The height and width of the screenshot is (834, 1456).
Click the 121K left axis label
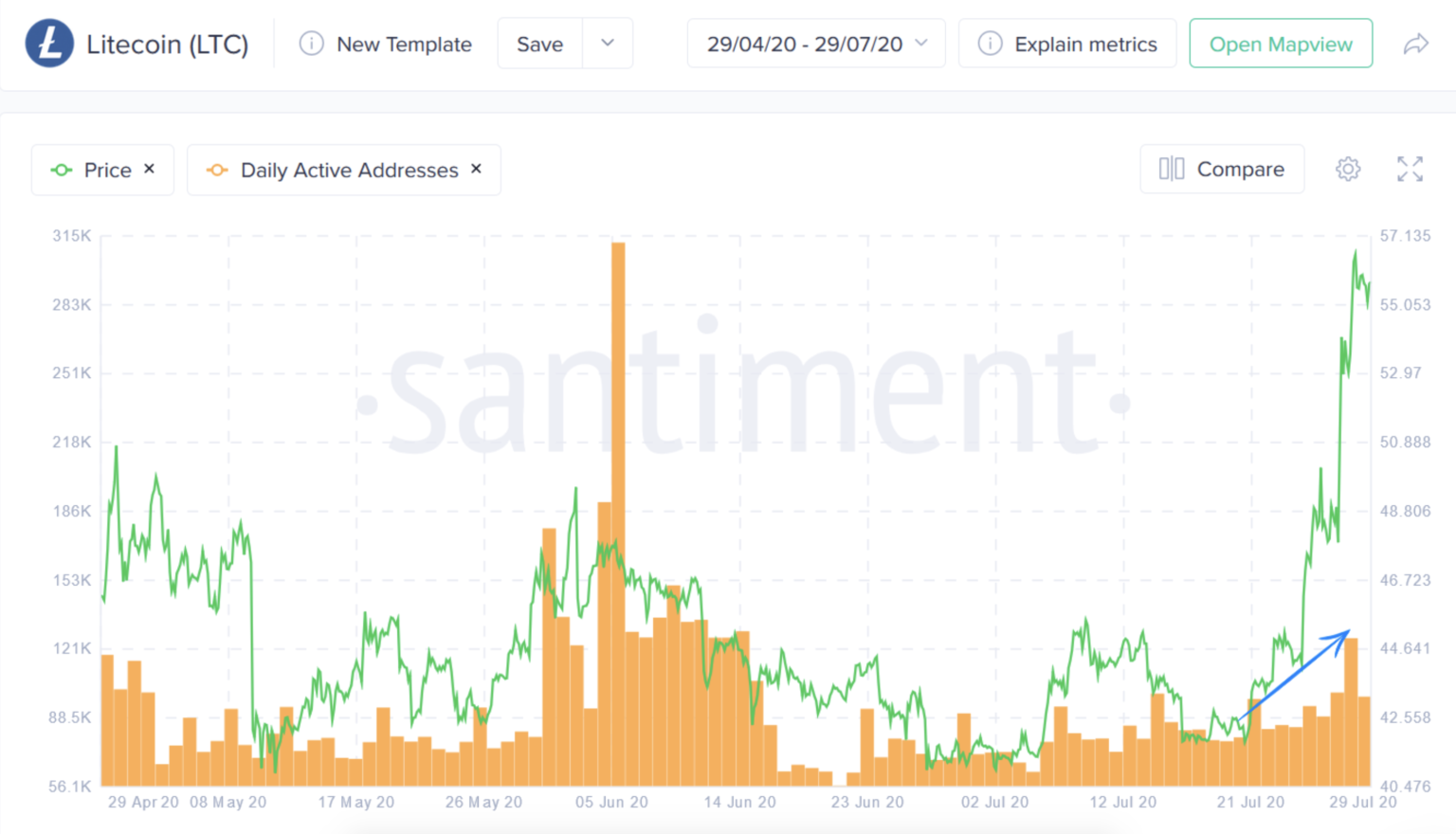[72, 648]
